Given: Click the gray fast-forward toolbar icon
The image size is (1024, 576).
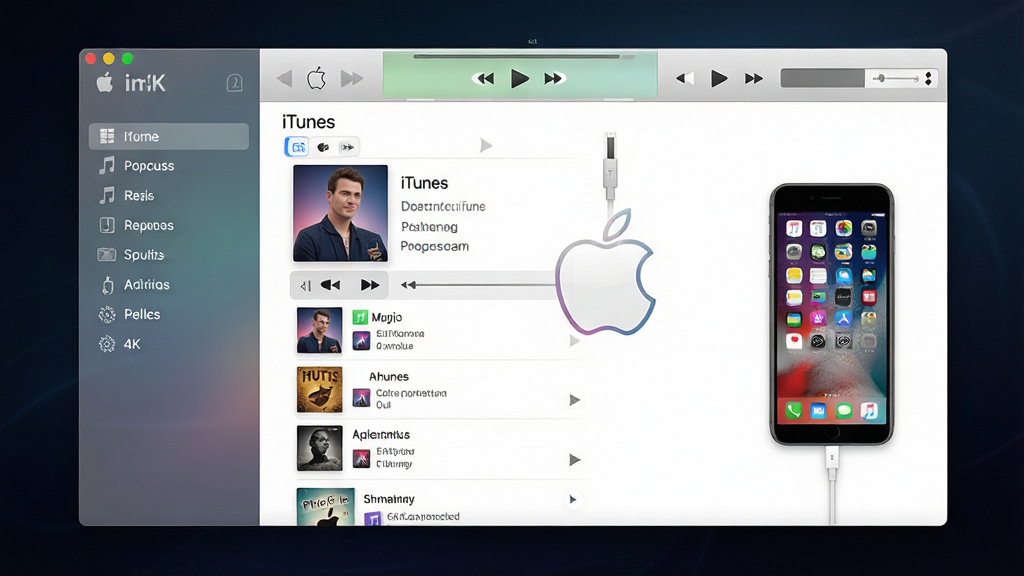Looking at the screenshot, I should tap(352, 79).
